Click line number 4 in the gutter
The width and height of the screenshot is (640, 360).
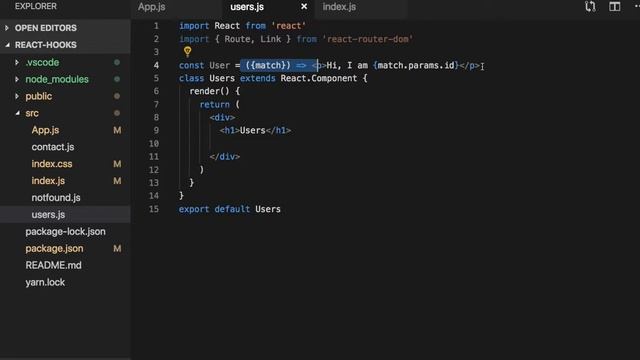pos(156,65)
